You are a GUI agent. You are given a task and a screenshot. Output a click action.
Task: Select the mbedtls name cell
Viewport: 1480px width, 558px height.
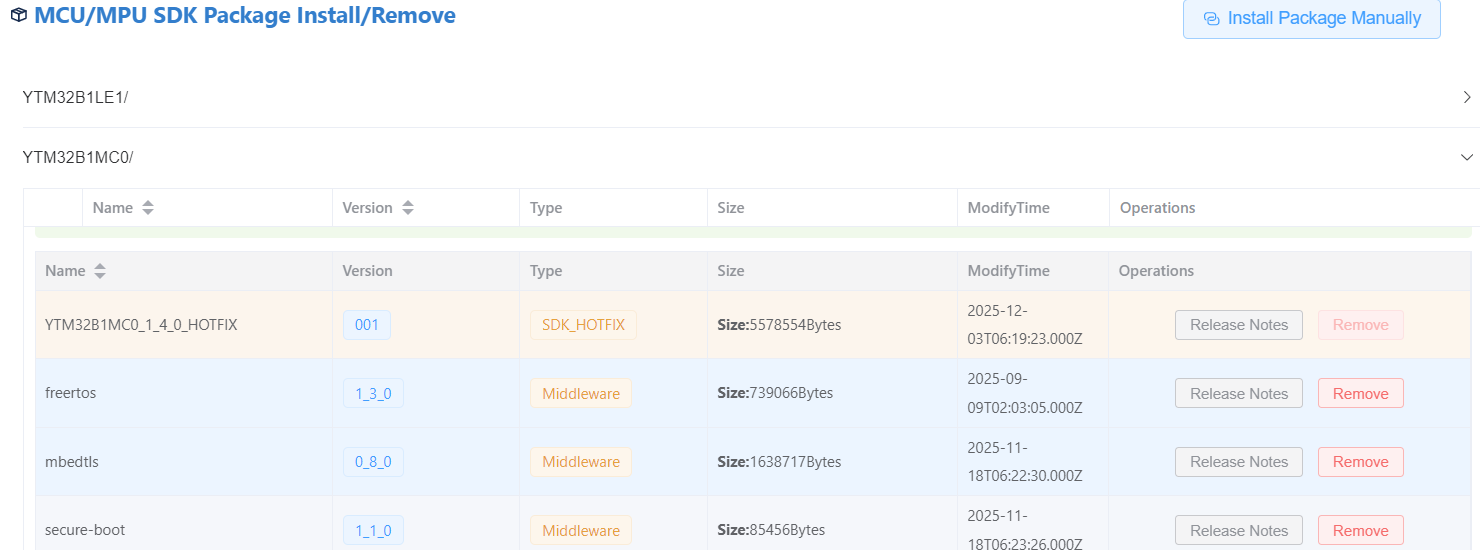(184, 462)
